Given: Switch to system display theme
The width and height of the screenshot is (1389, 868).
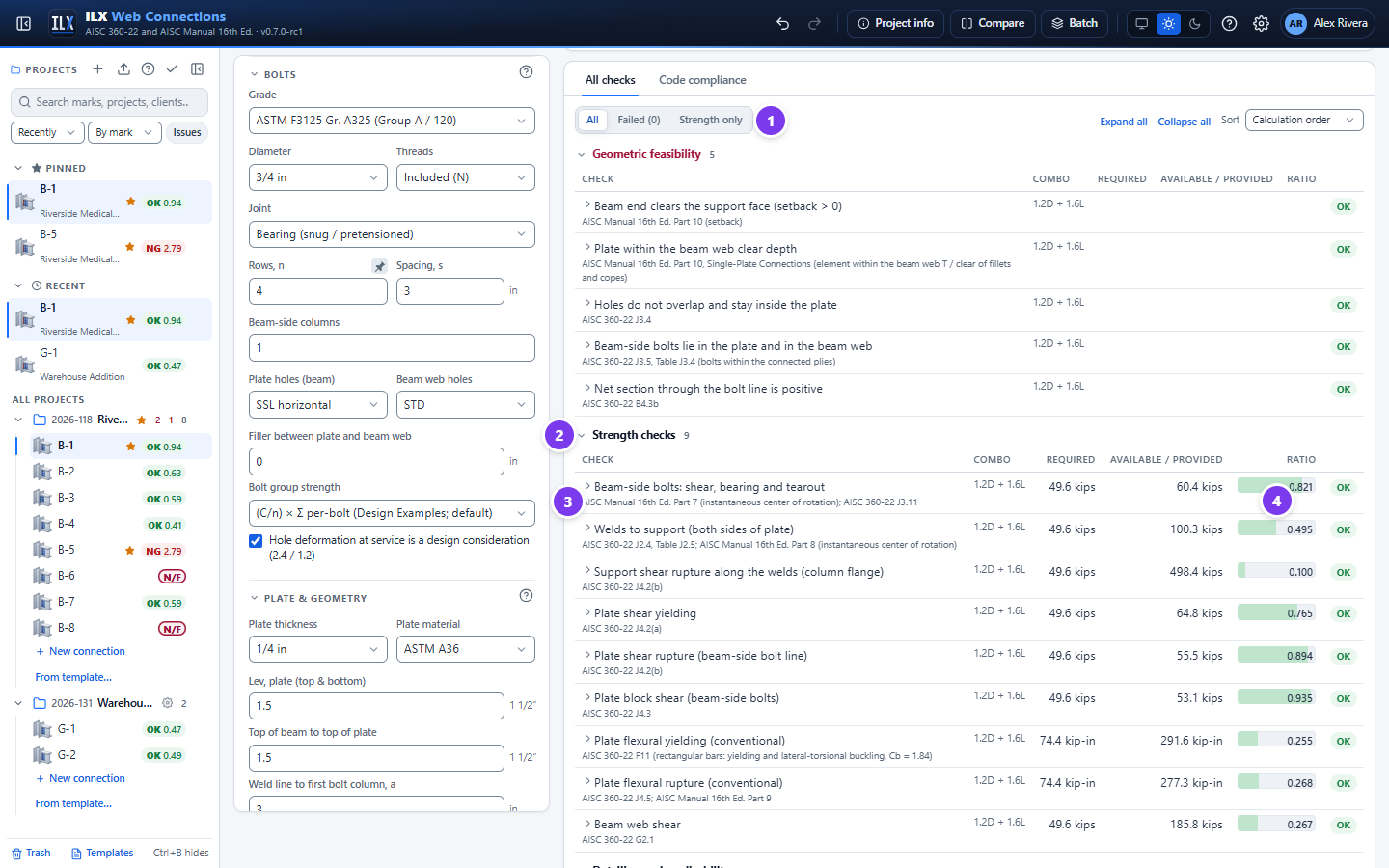Looking at the screenshot, I should [x=1142, y=23].
